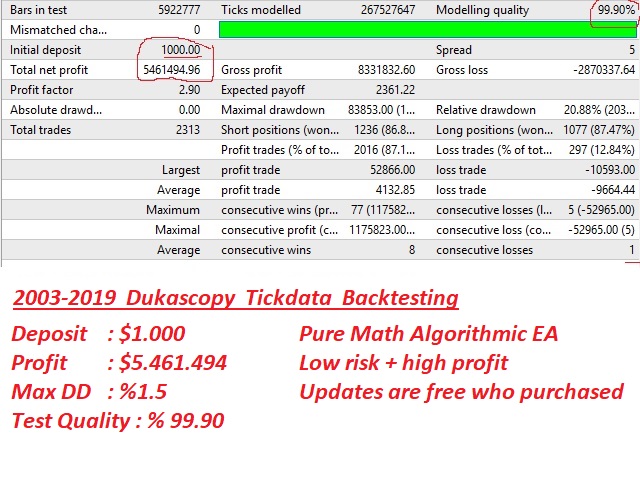This screenshot has width=640, height=480.
Task: Click average loss trade value -9664.44
Action: tap(613, 190)
